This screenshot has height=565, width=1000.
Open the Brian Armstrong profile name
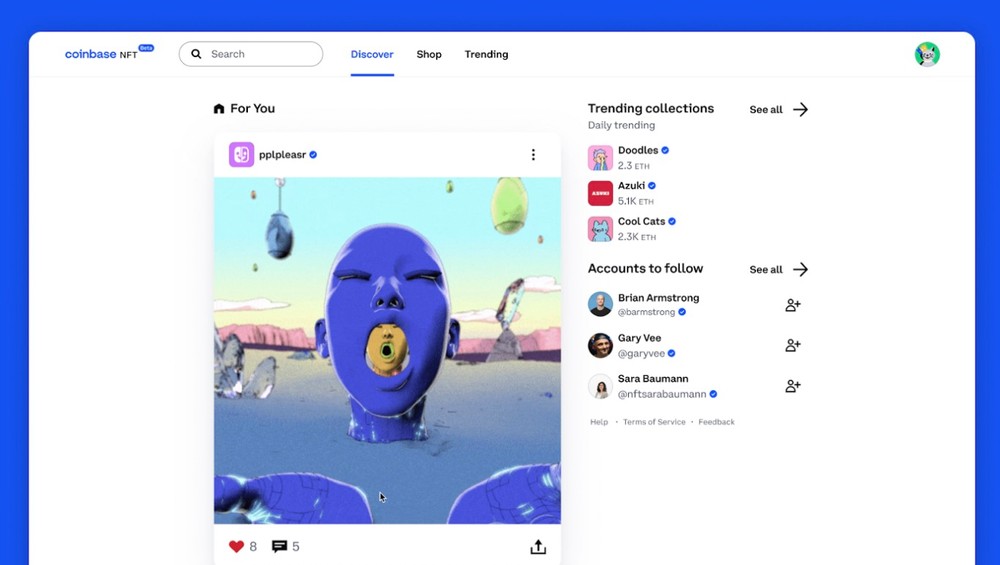658,298
